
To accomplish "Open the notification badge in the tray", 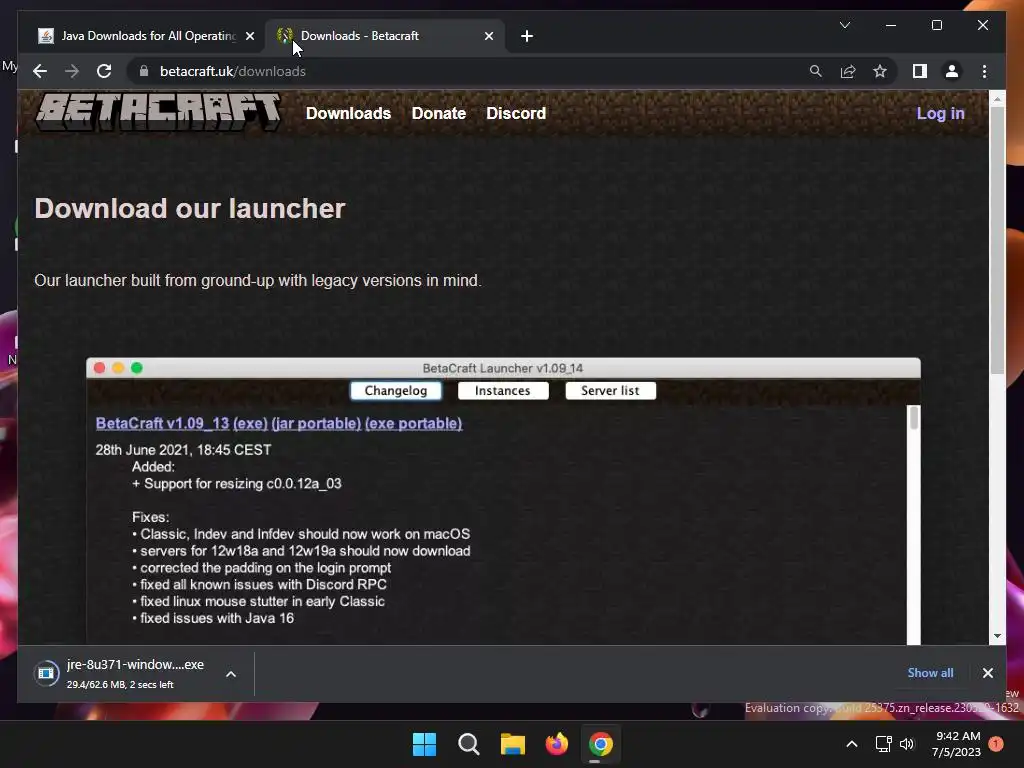I will pyautogui.click(x=996, y=744).
